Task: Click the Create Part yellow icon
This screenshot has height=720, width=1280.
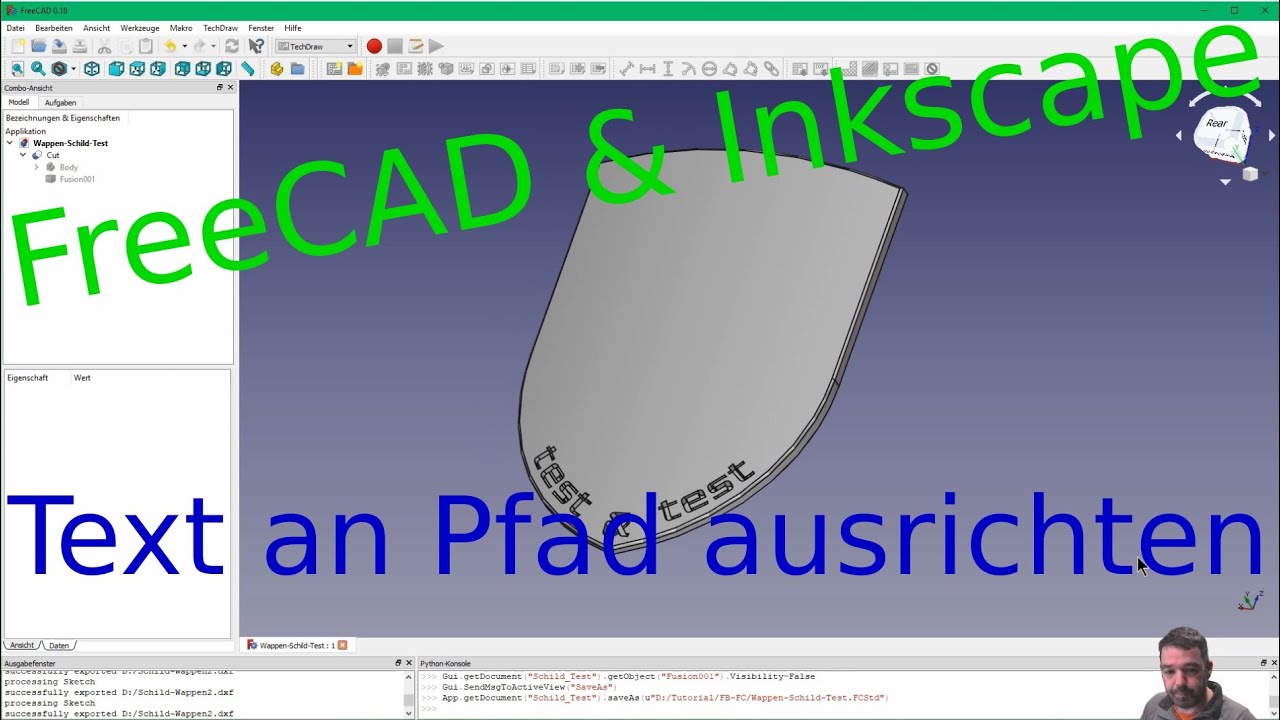Action: 277,69
